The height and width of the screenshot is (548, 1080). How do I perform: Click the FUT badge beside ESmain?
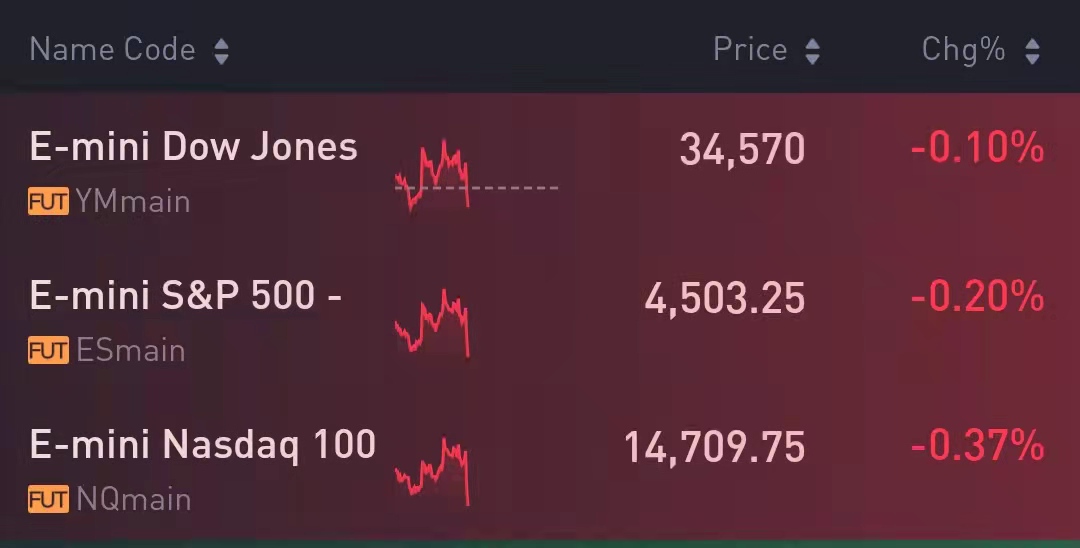pos(49,351)
